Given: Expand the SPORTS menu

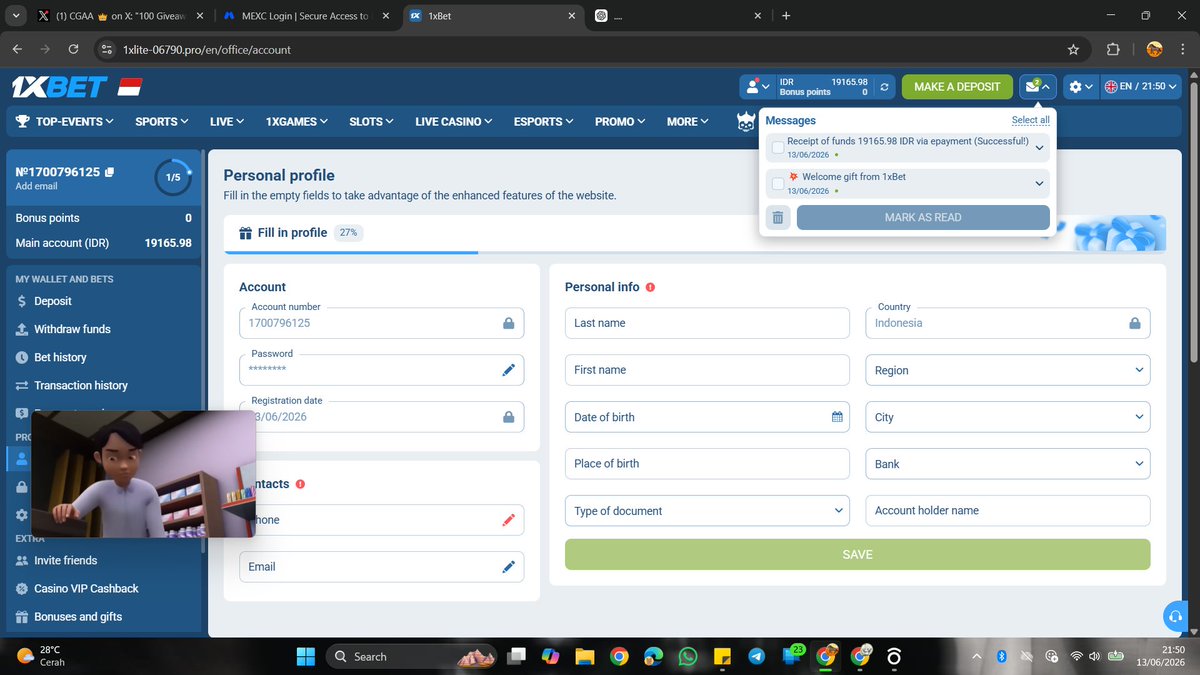Looking at the screenshot, I should tap(162, 122).
